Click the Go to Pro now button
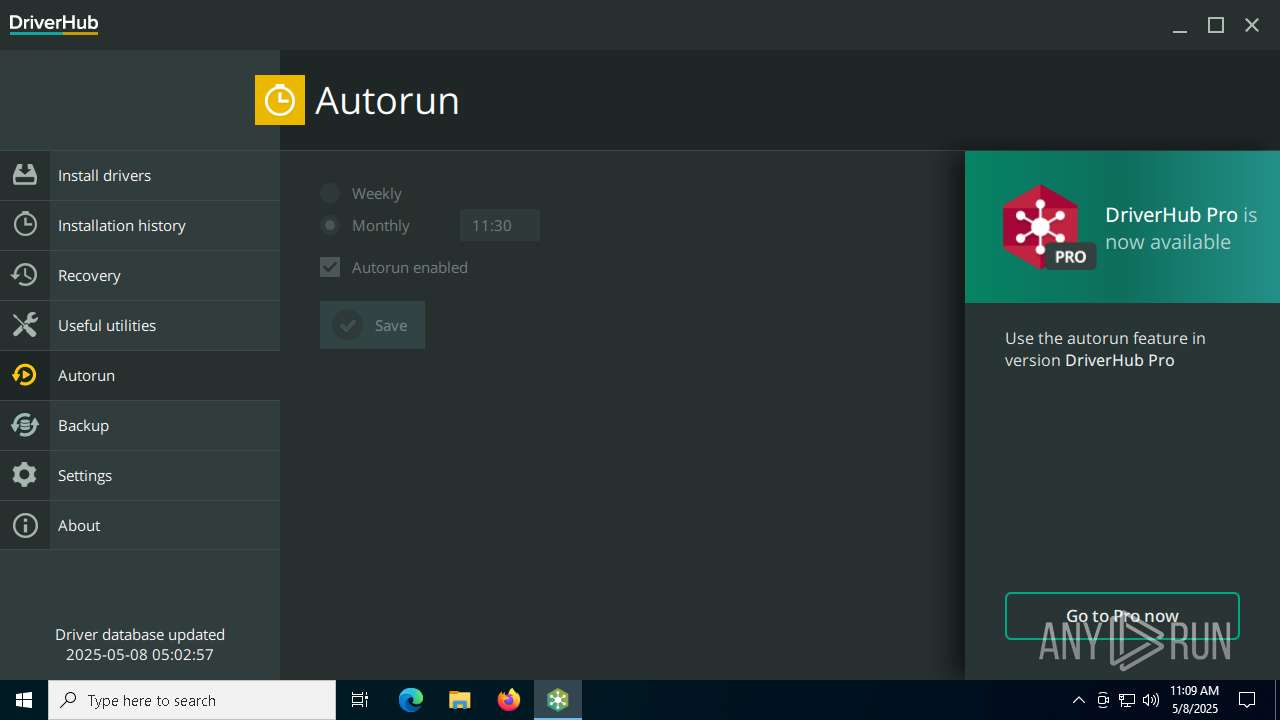 coord(1122,616)
